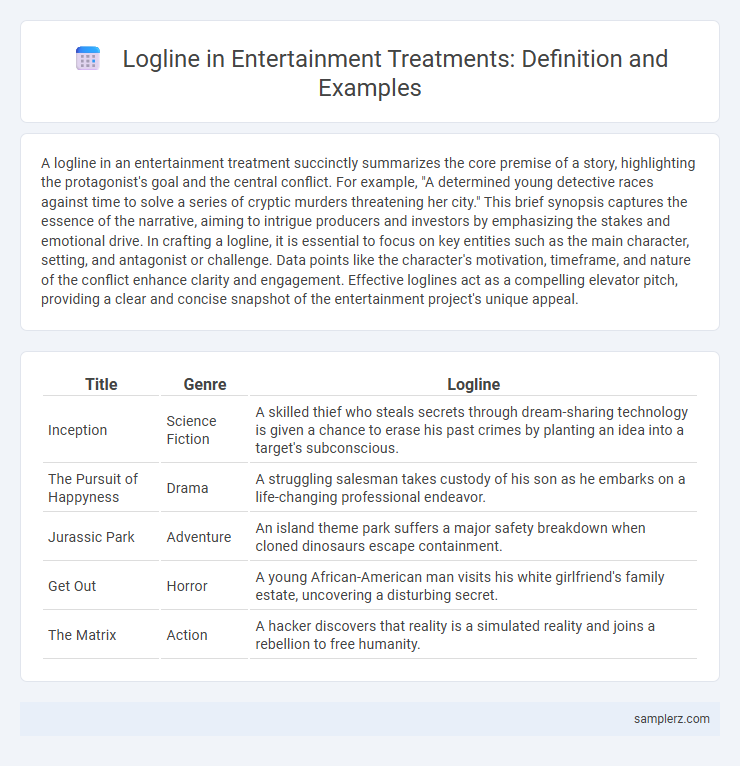Click the Genre column header
This screenshot has height=766, width=740.
click(205, 384)
